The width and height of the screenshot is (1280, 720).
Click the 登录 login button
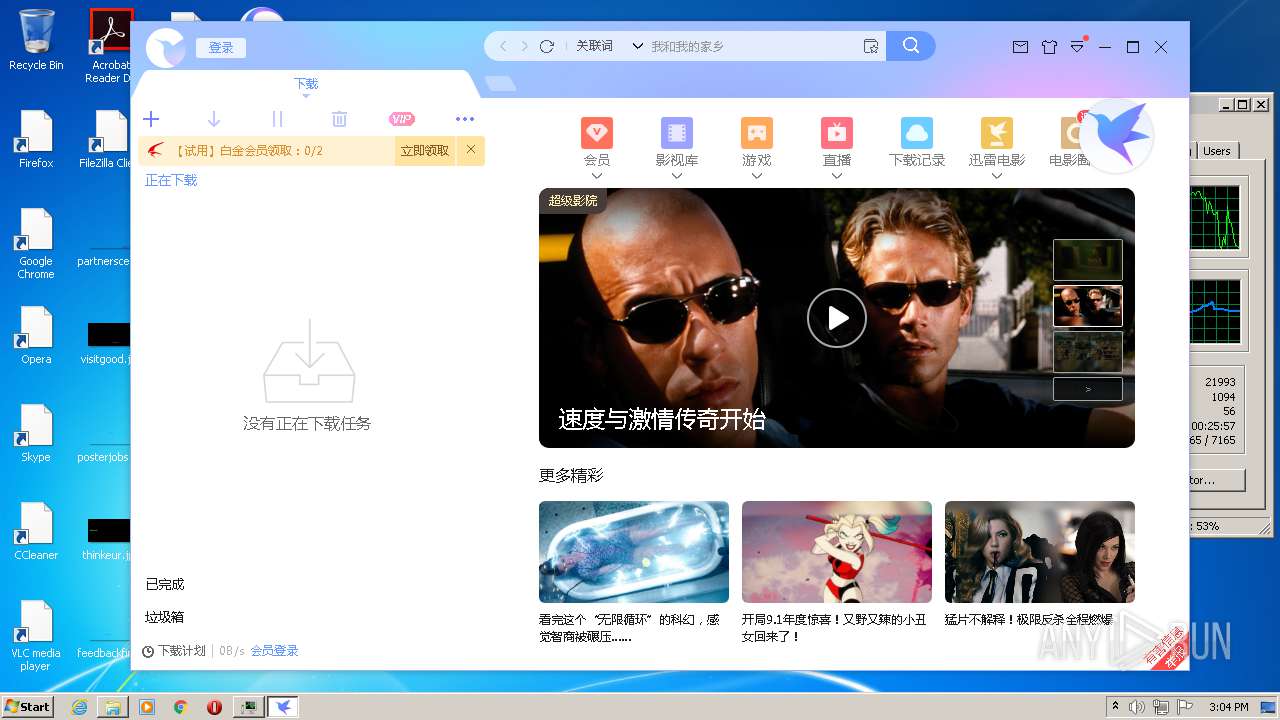point(221,48)
